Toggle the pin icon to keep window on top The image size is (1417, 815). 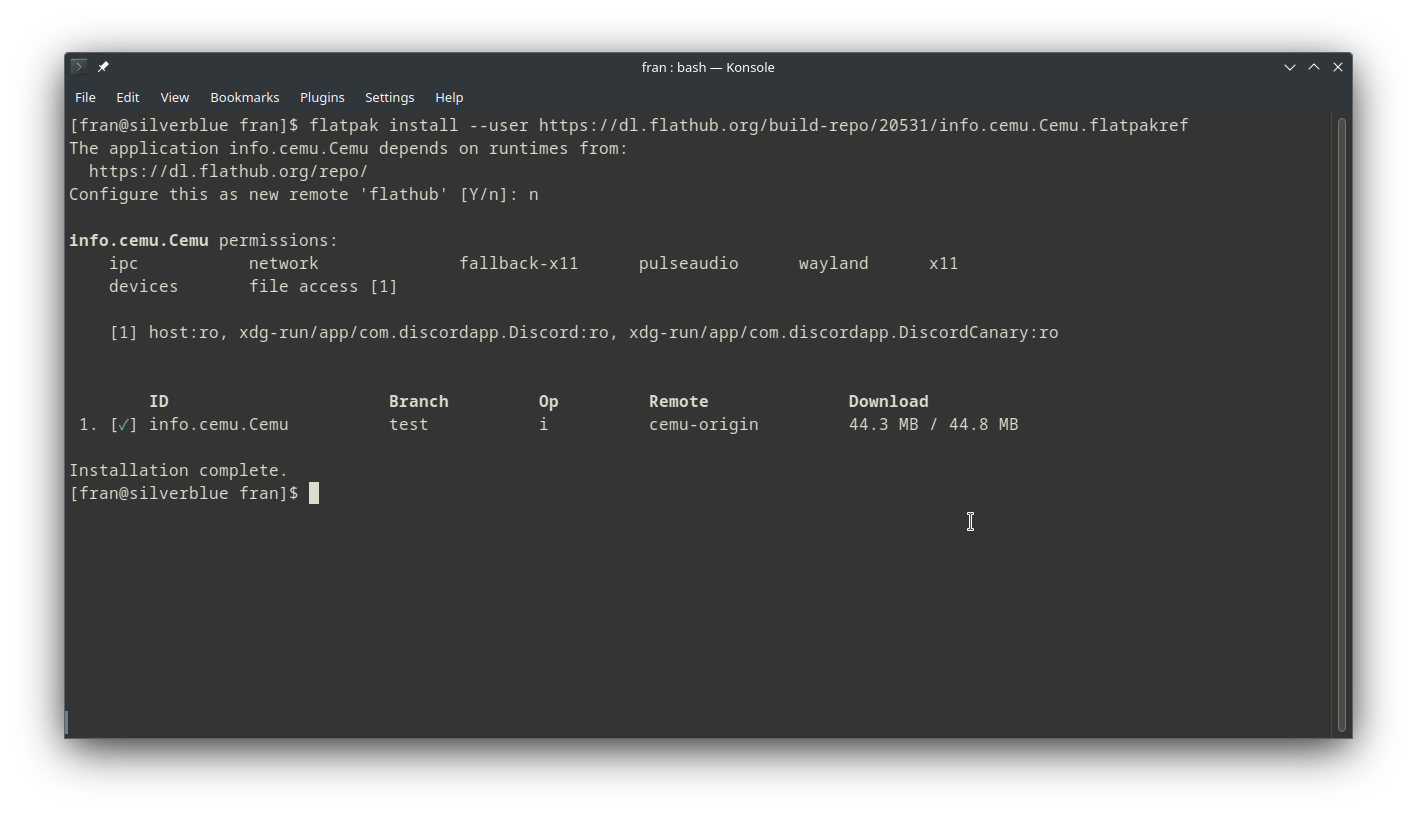tap(102, 66)
